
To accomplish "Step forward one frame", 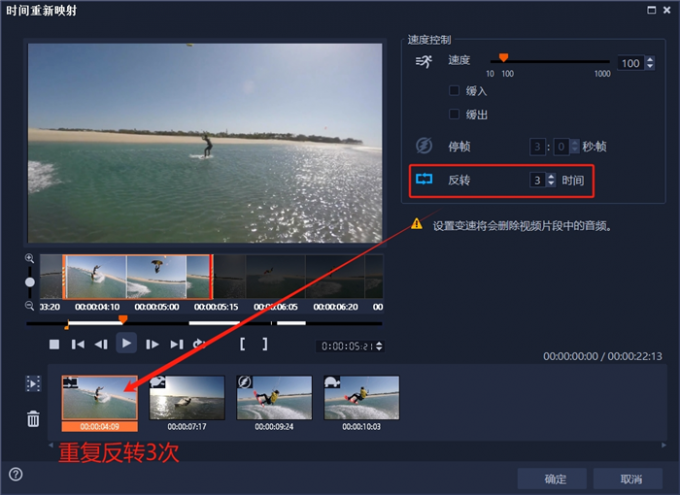I will tap(152, 344).
